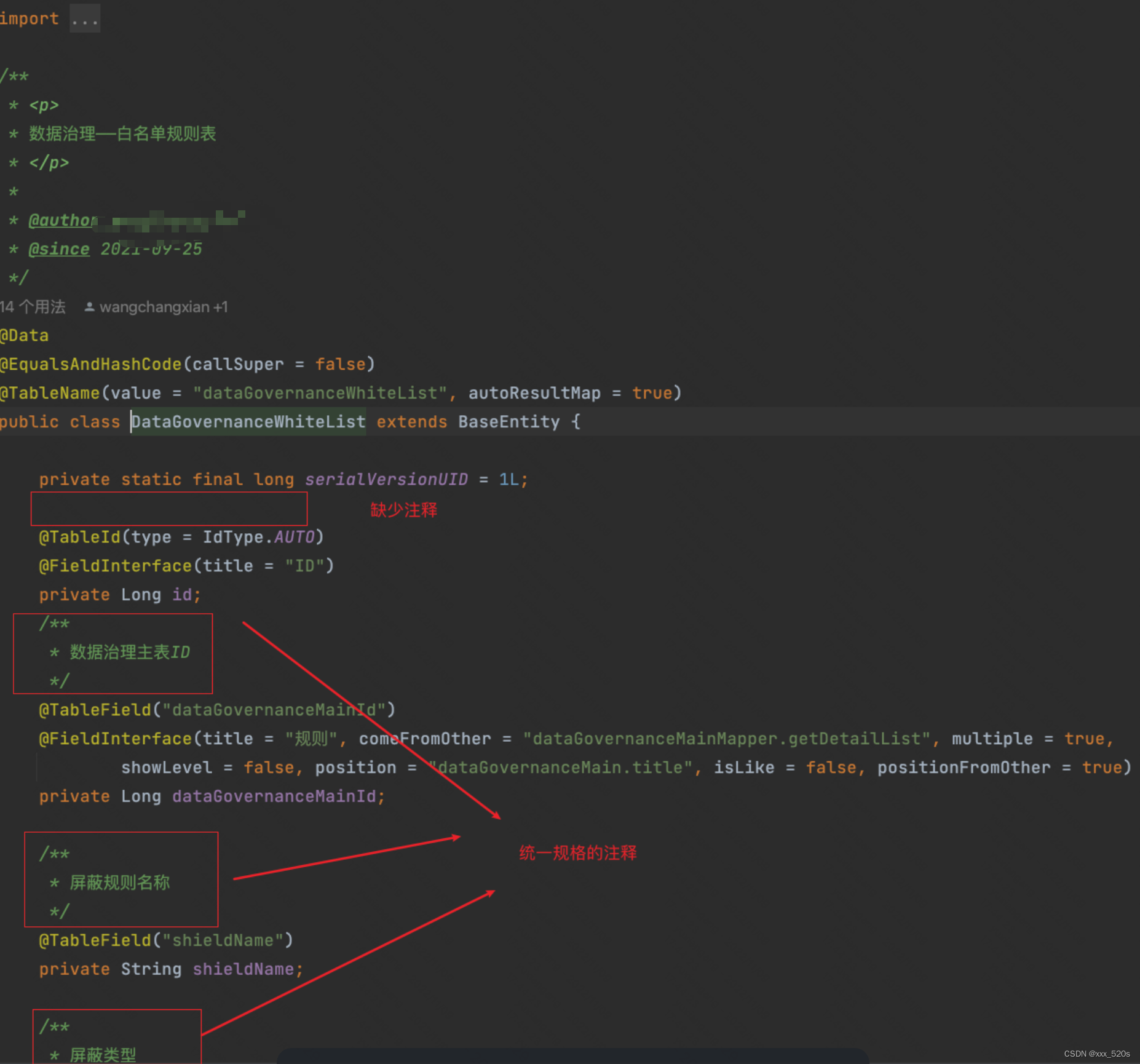This screenshot has width=1140, height=1064.
Task: Click @TableField("shieldName") annotation
Action: [166, 940]
